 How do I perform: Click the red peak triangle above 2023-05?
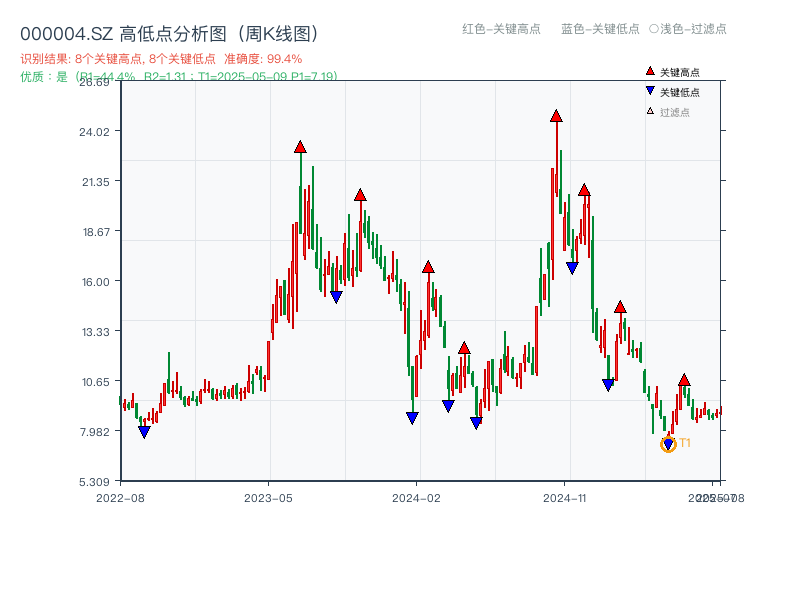[299, 147]
